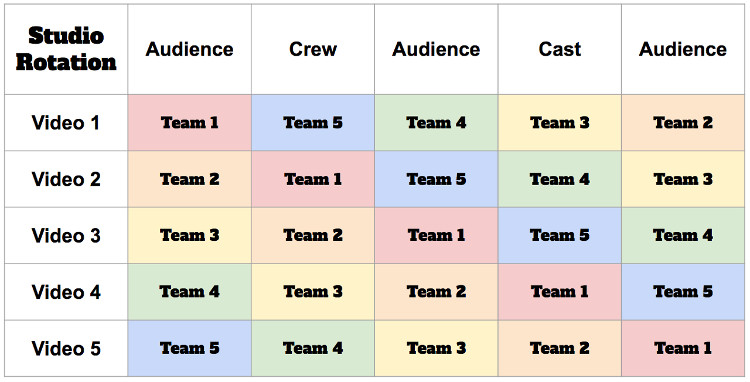Select Team 4 cell under Crew in Video 5
The height and width of the screenshot is (382, 750).
click(313, 348)
